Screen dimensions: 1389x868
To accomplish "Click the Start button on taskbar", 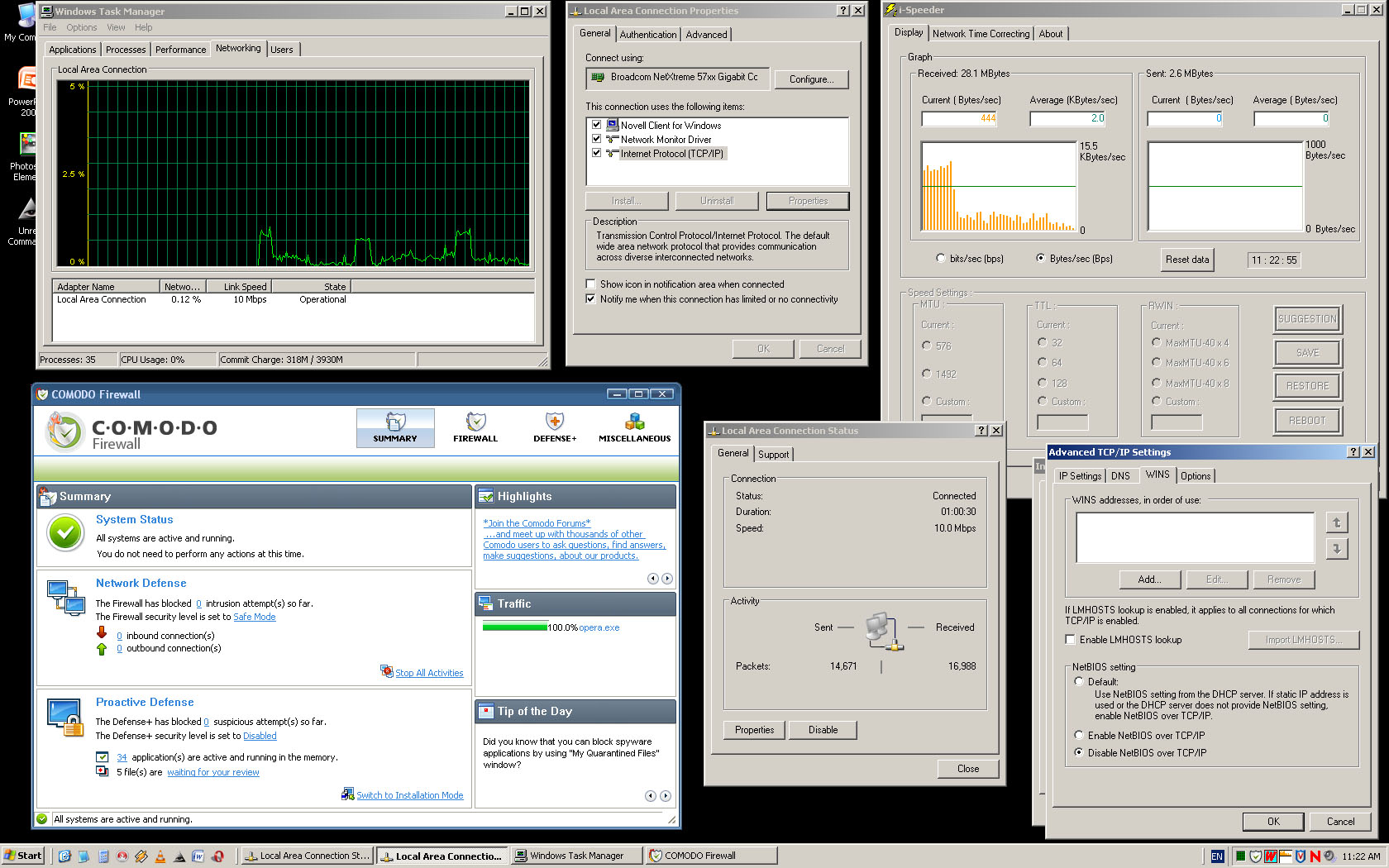I will 22,856.
